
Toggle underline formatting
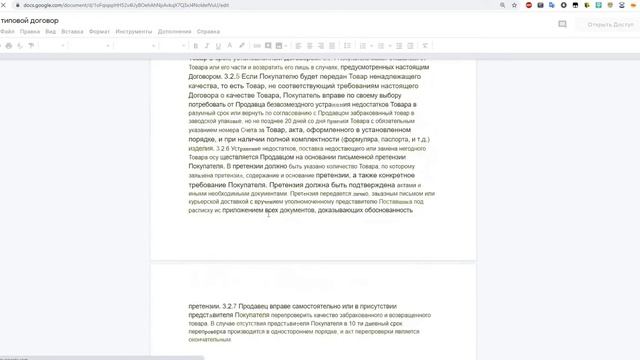click(x=218, y=46)
